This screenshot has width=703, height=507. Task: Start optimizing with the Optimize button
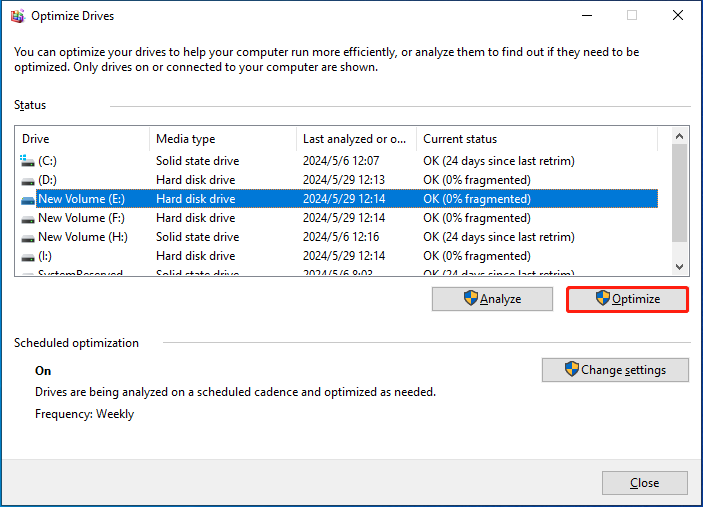[627, 299]
